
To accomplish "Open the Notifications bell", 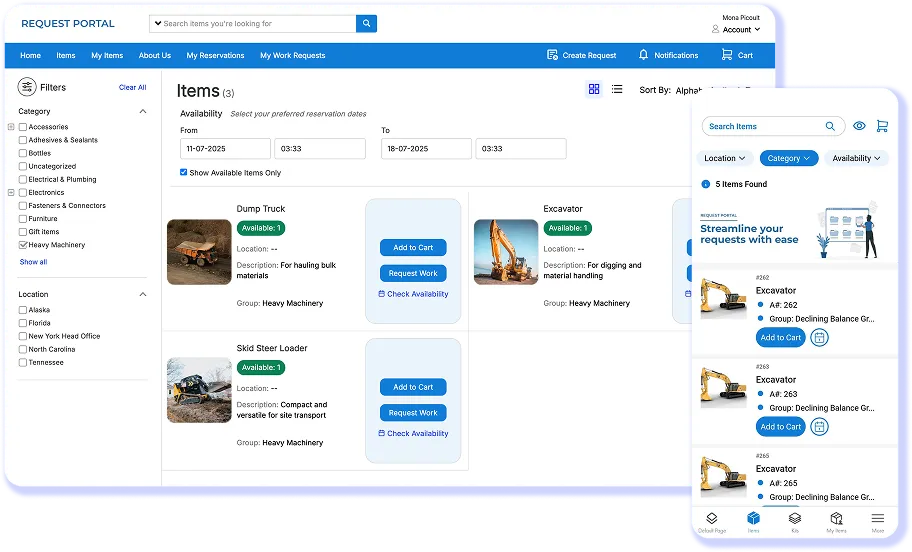I will pyautogui.click(x=668, y=56).
